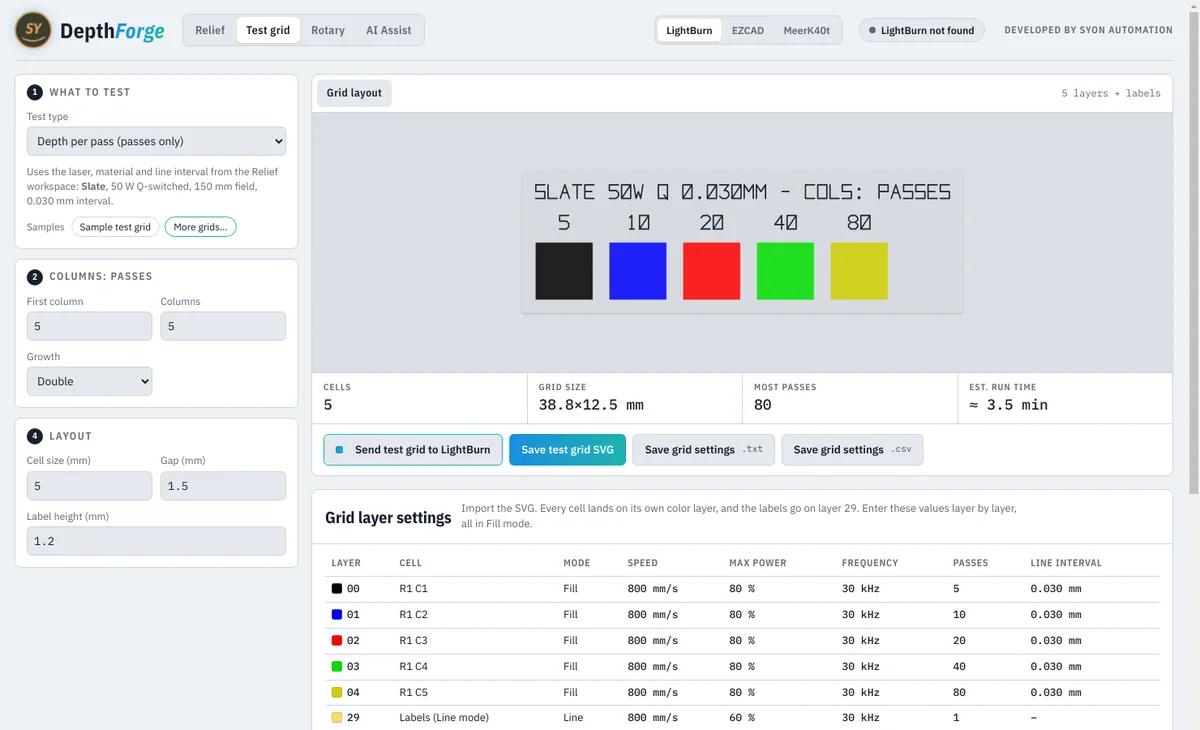
Task: Choose MeerK40t as target software
Action: pyautogui.click(x=807, y=30)
